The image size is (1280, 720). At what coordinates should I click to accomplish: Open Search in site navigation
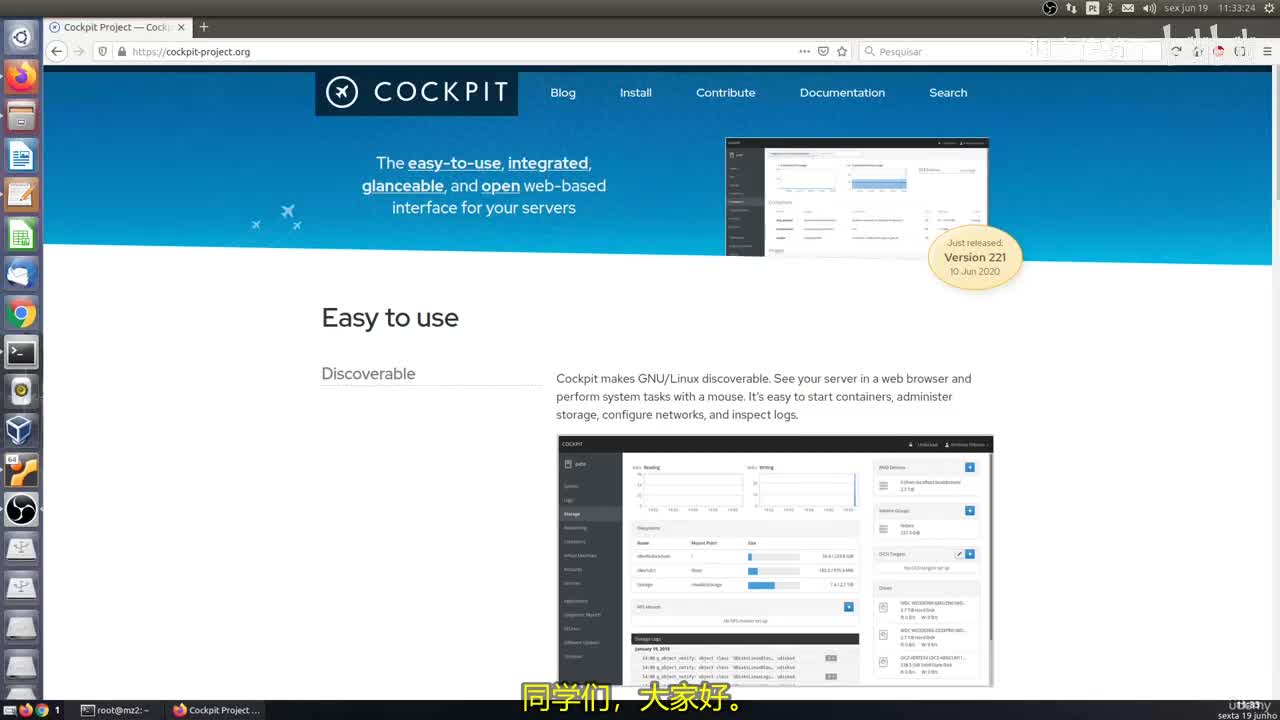coord(948,93)
